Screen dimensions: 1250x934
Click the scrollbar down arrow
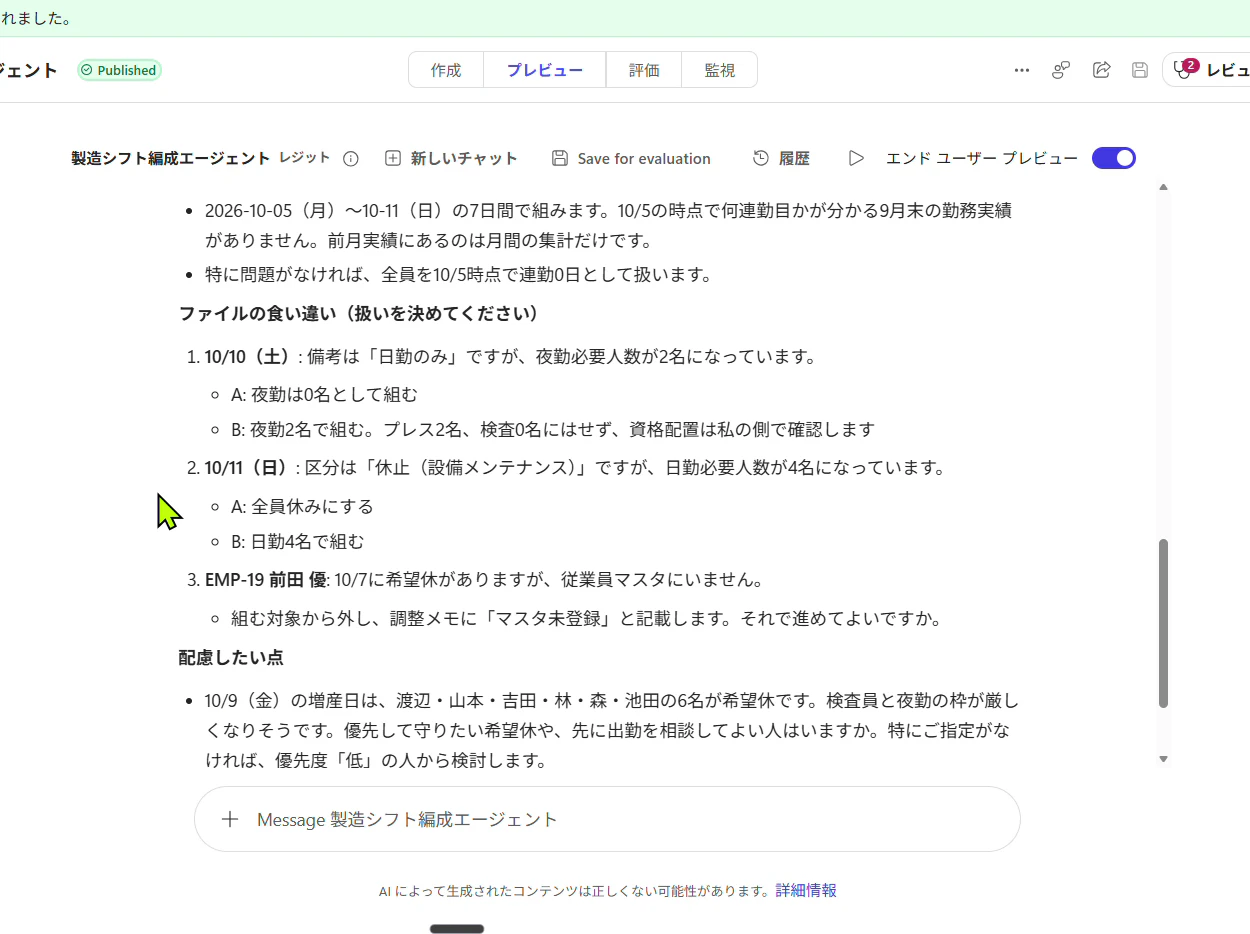click(x=1163, y=759)
